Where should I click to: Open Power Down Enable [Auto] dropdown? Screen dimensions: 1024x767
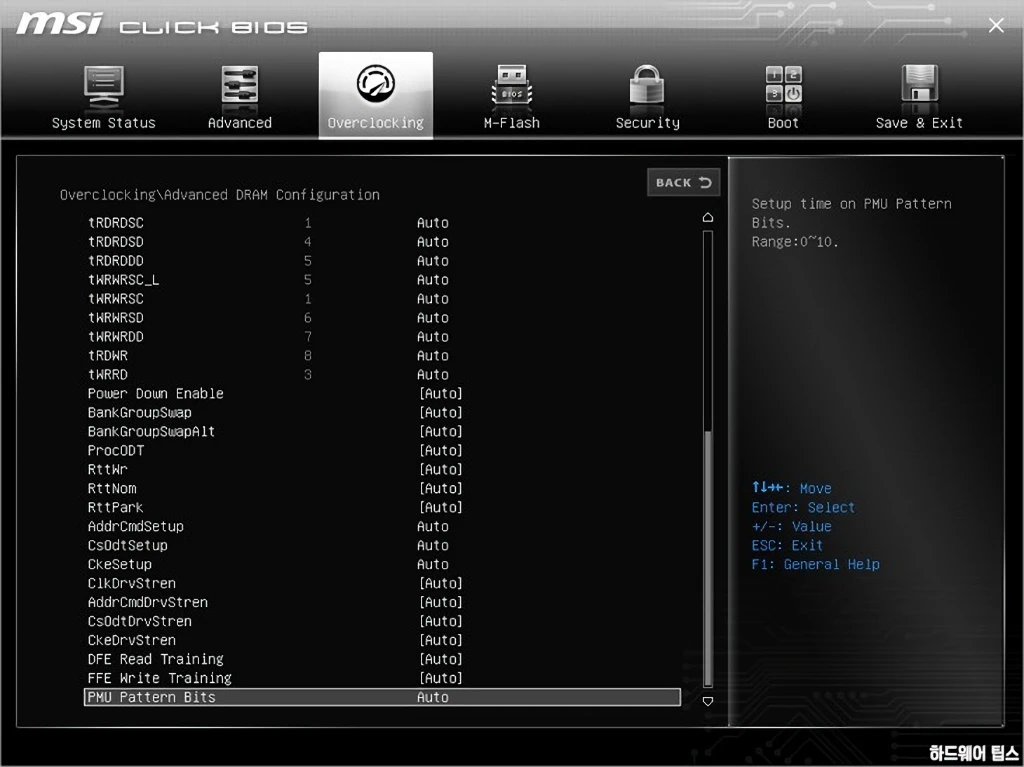(x=440, y=393)
